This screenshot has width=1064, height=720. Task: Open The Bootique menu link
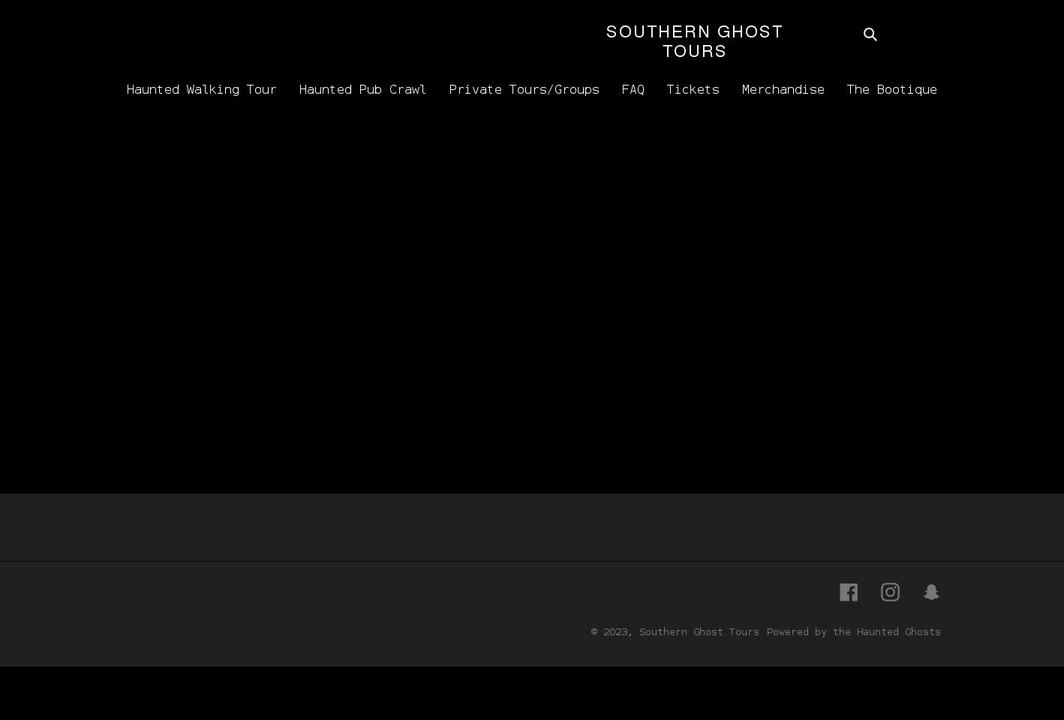tap(892, 90)
